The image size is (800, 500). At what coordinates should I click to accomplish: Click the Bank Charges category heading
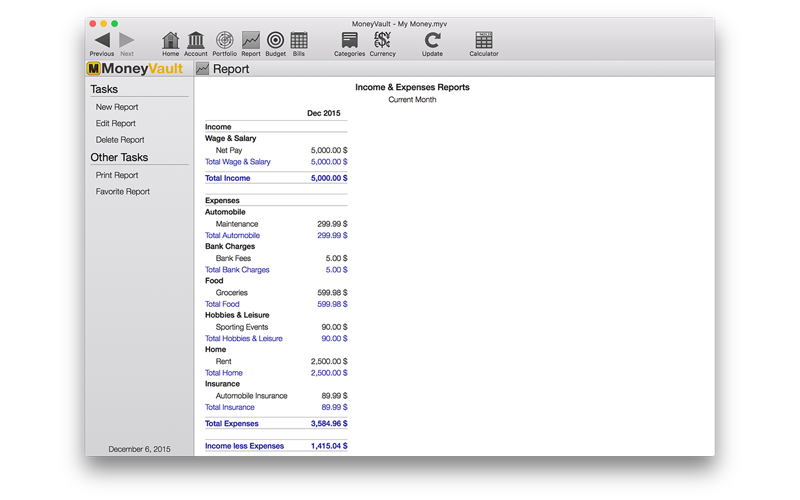(230, 246)
